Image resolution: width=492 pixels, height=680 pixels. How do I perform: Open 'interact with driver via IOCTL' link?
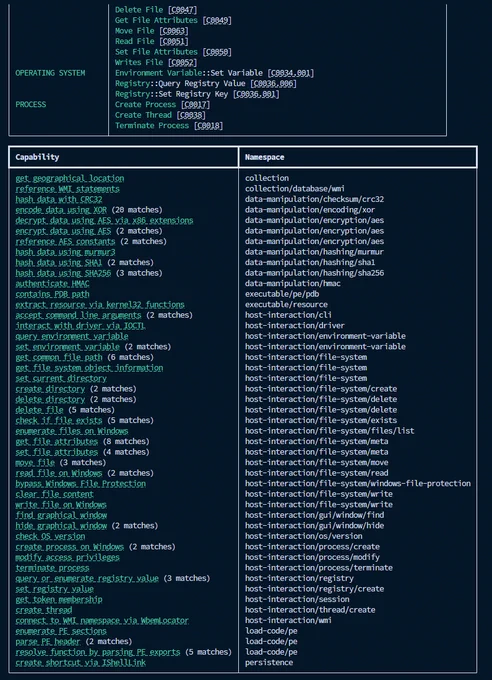81,326
